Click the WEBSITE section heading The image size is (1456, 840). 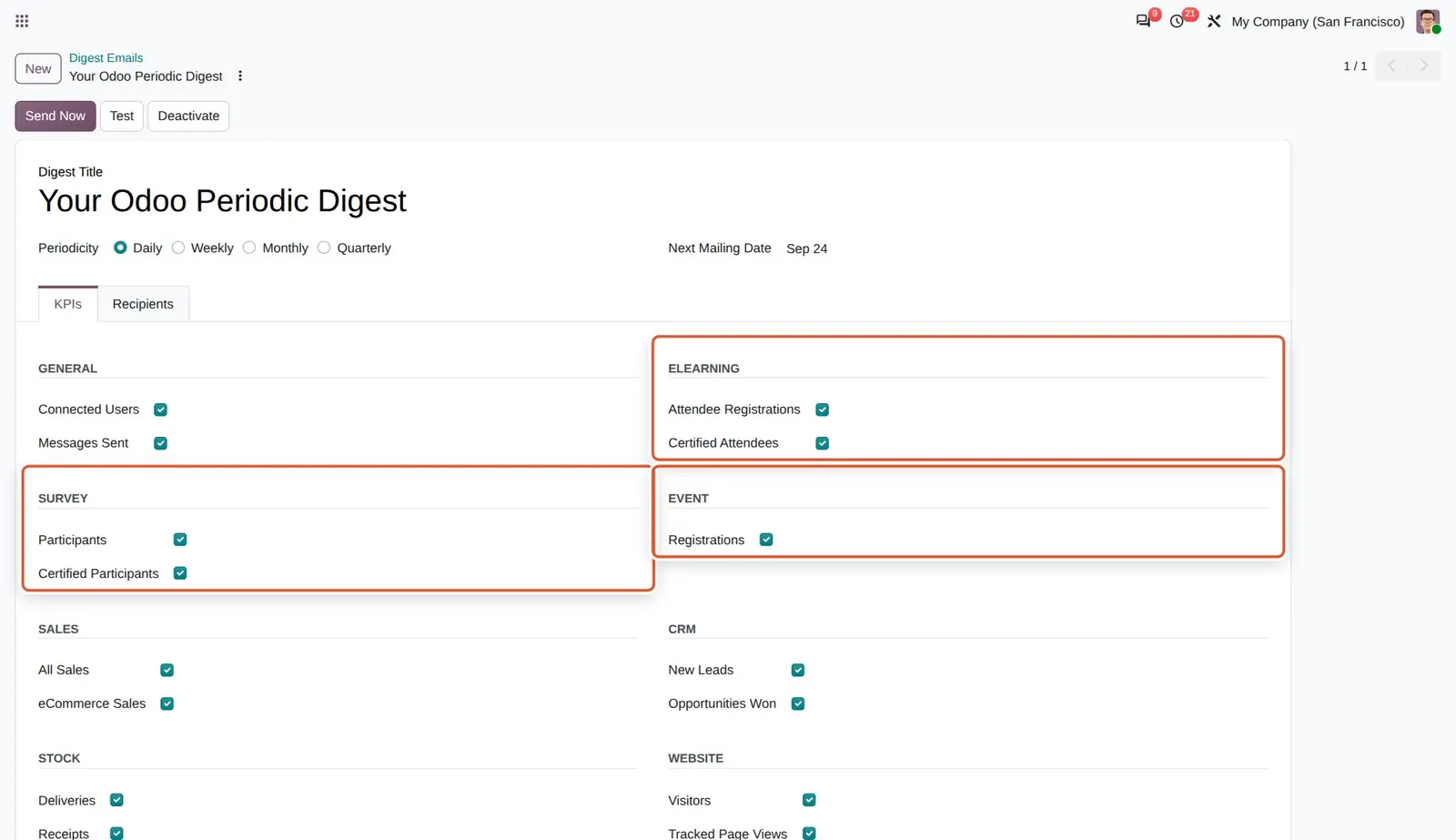(695, 758)
